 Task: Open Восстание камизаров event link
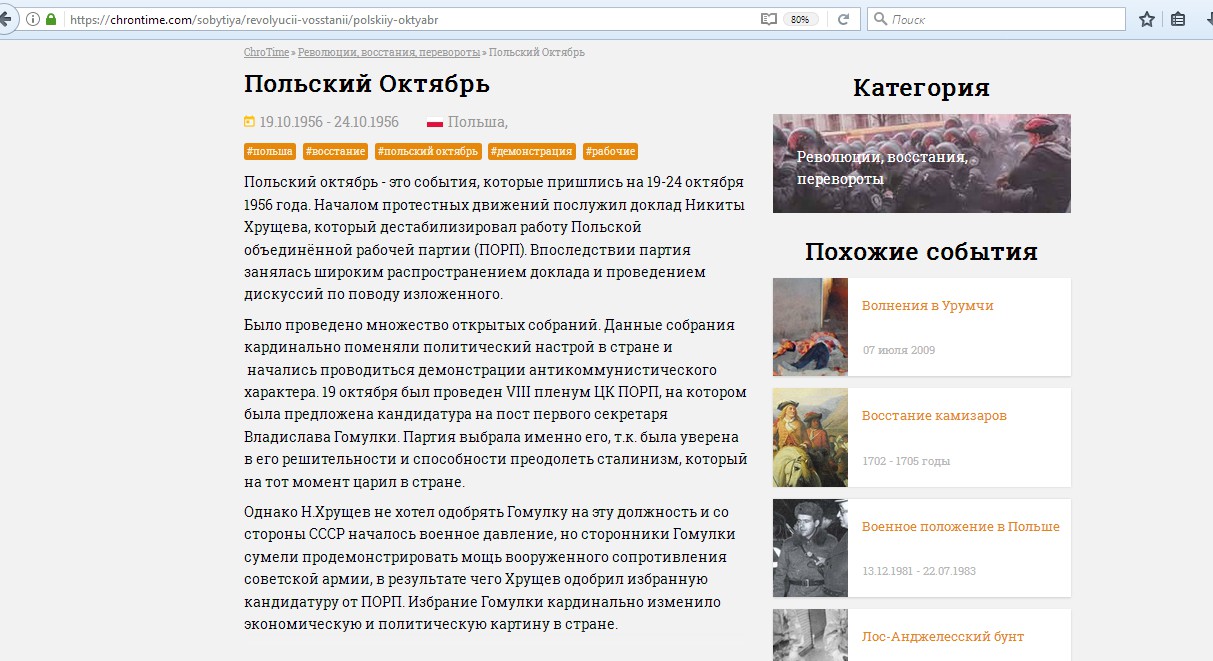934,416
